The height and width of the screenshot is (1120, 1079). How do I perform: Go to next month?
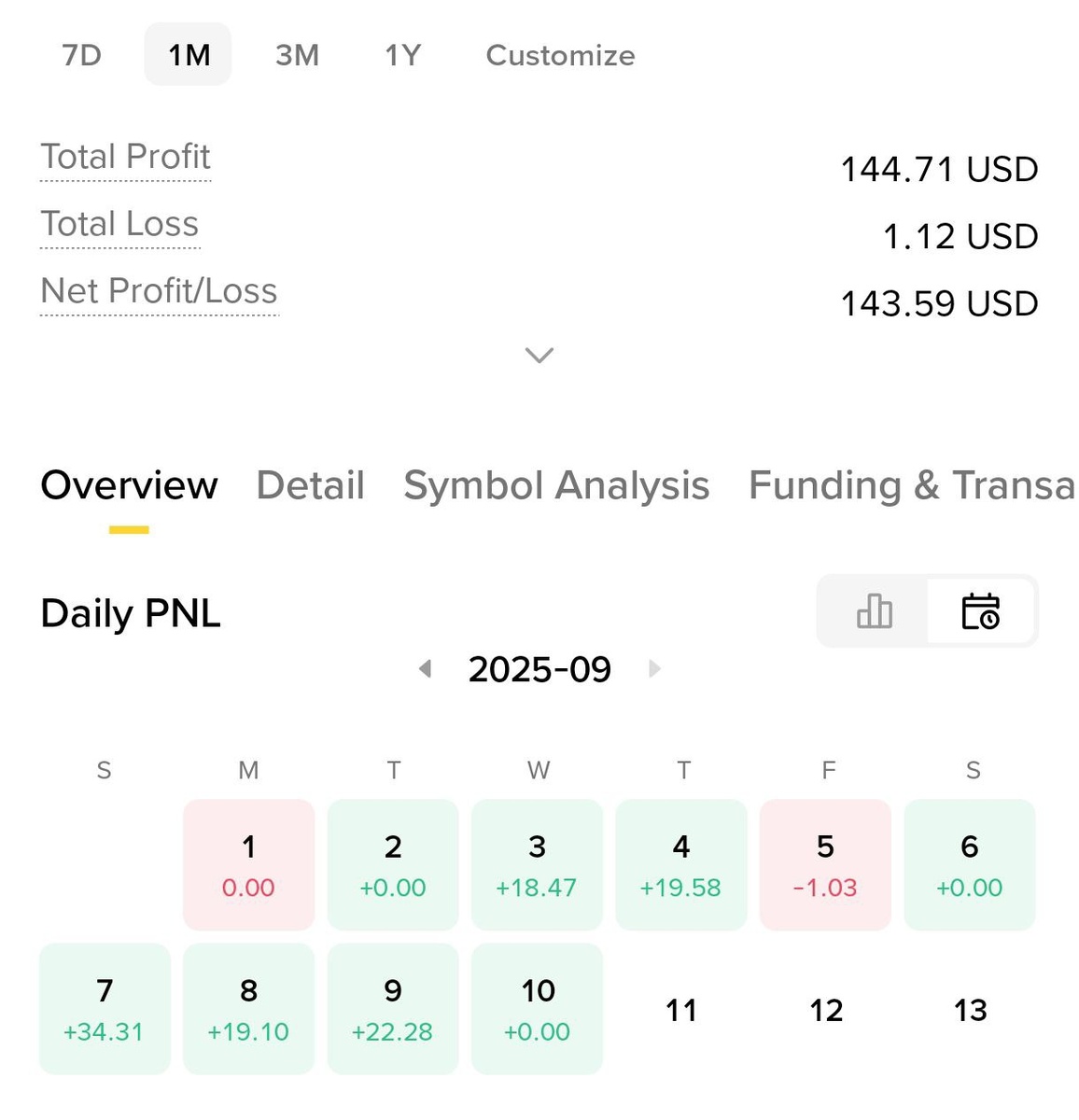[x=654, y=668]
